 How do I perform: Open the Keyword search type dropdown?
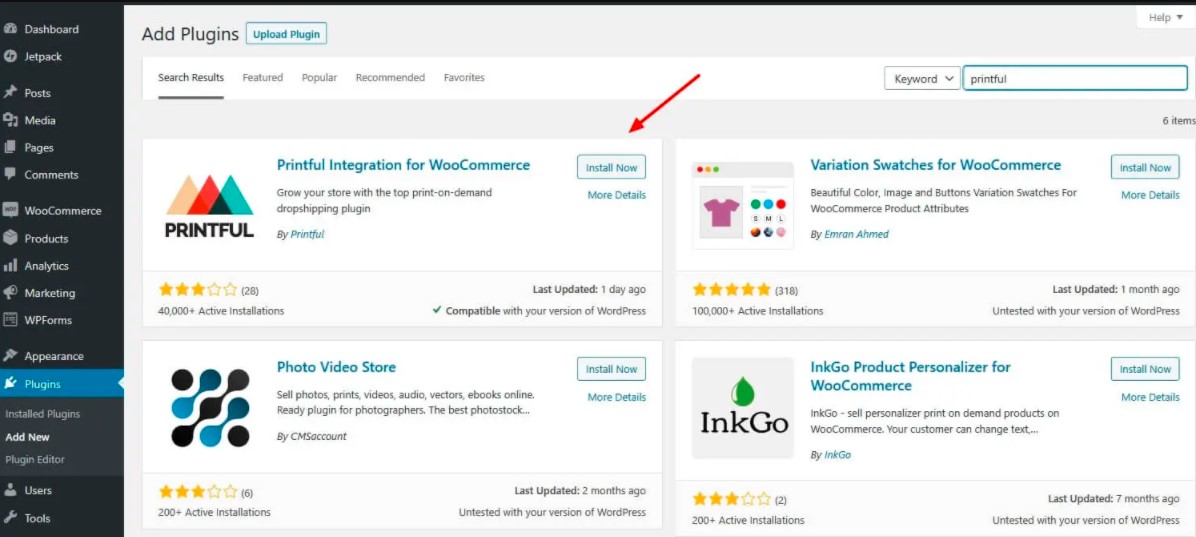[922, 79]
